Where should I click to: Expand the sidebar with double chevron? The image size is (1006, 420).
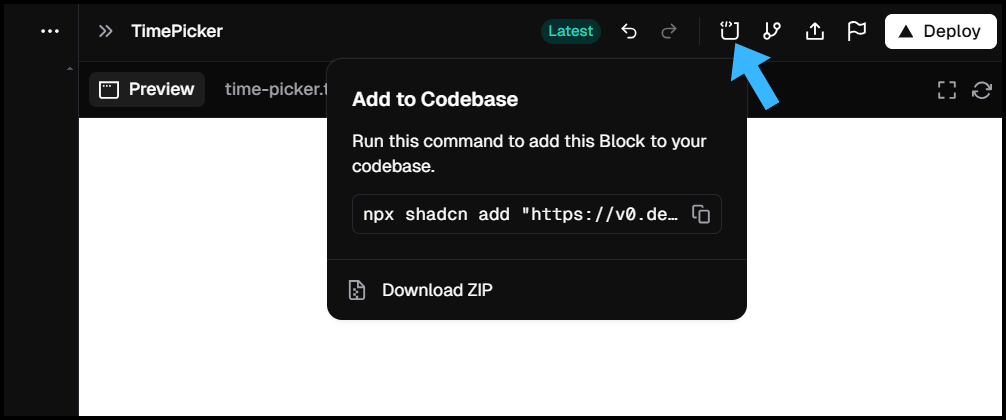coord(105,31)
